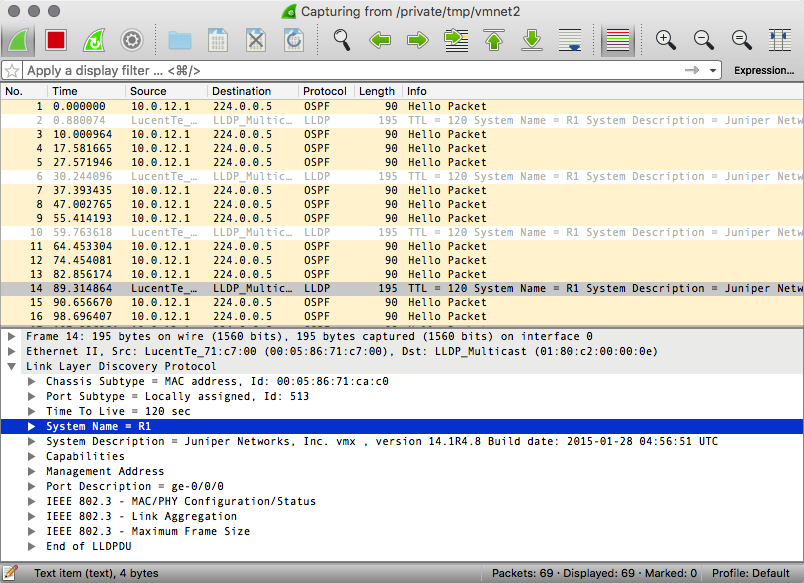Expand IEEE 802.3 Maximum Frame Size

(31, 531)
